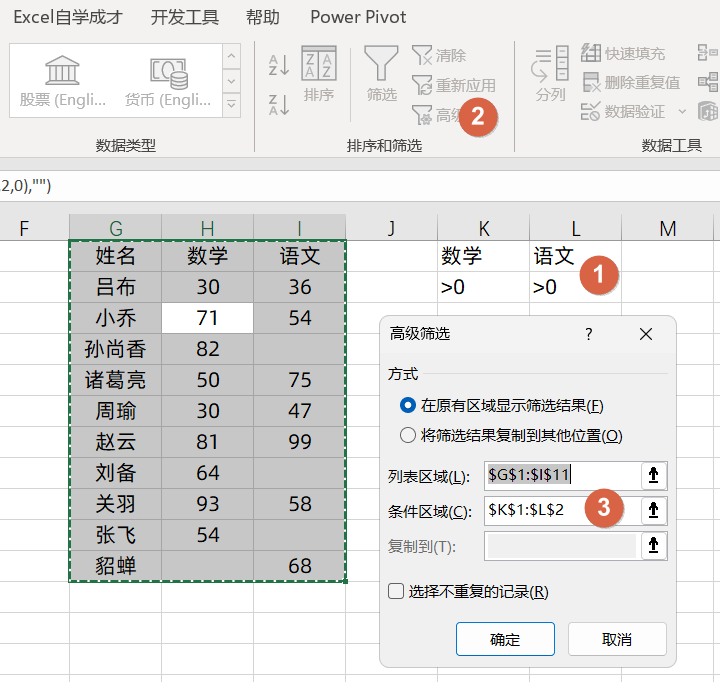This screenshot has width=720, height=682.
Task: Open the 开发工具 tab
Action: pos(185,17)
